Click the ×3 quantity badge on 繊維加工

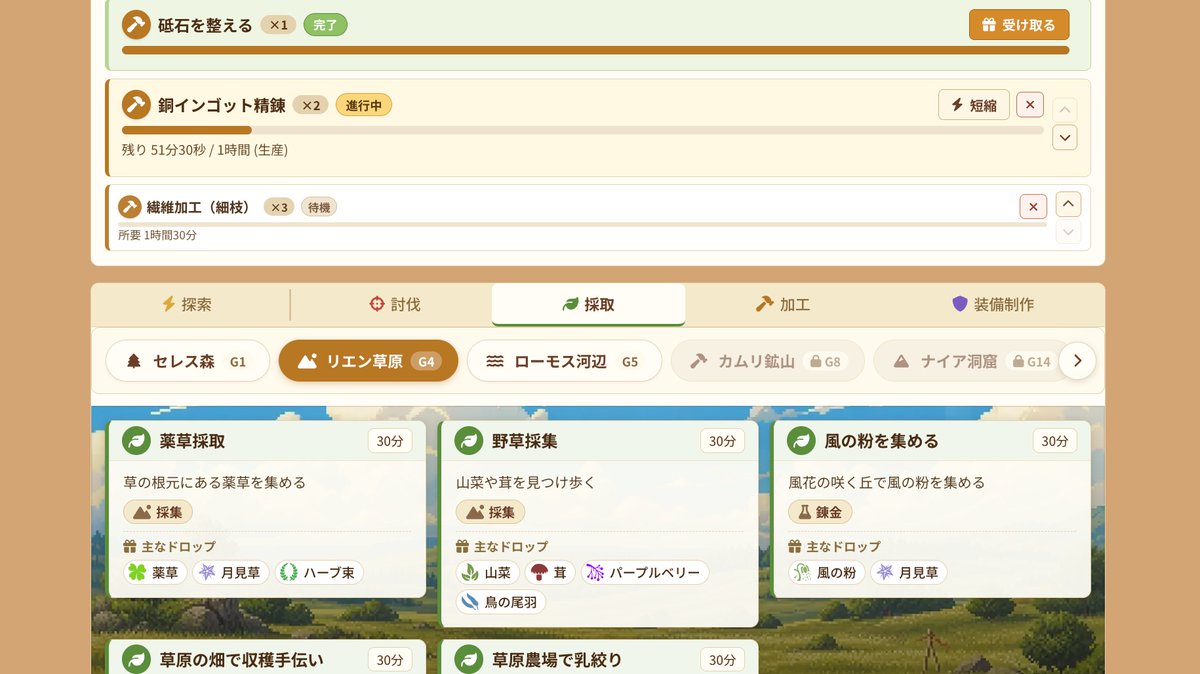pos(279,207)
